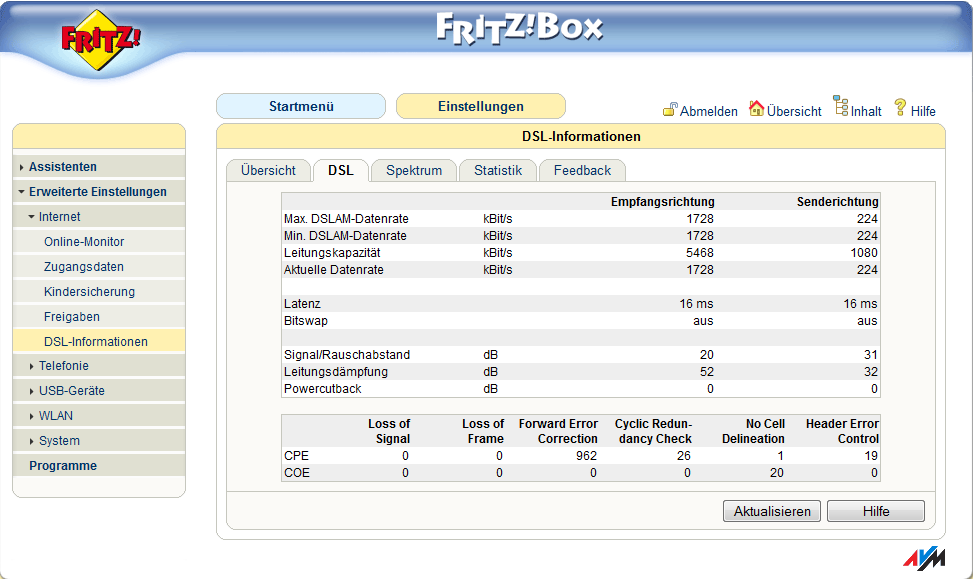973x579 pixels.
Task: Open Assistenten in the sidebar
Action: pos(63,167)
